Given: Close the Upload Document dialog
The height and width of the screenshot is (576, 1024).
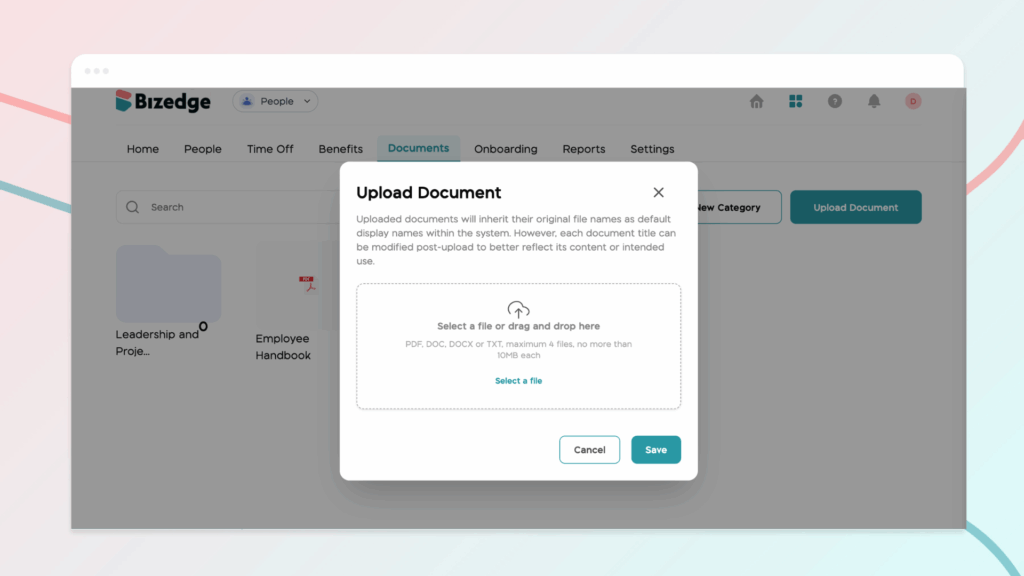Looking at the screenshot, I should [x=658, y=192].
